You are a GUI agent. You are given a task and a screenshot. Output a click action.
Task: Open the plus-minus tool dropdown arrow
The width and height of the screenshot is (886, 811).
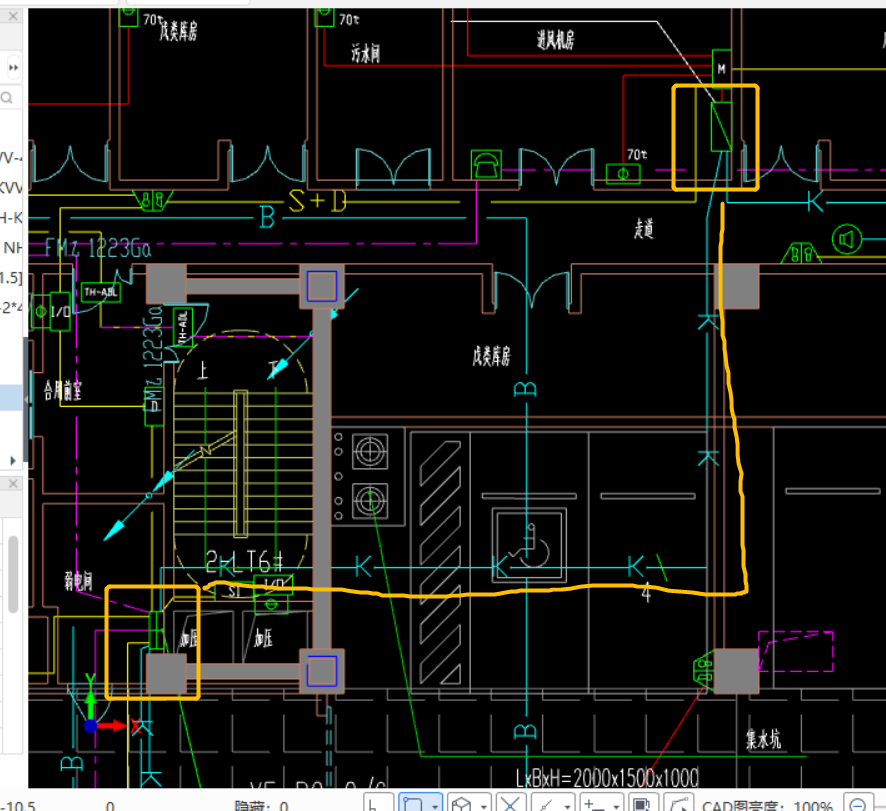pos(616,805)
